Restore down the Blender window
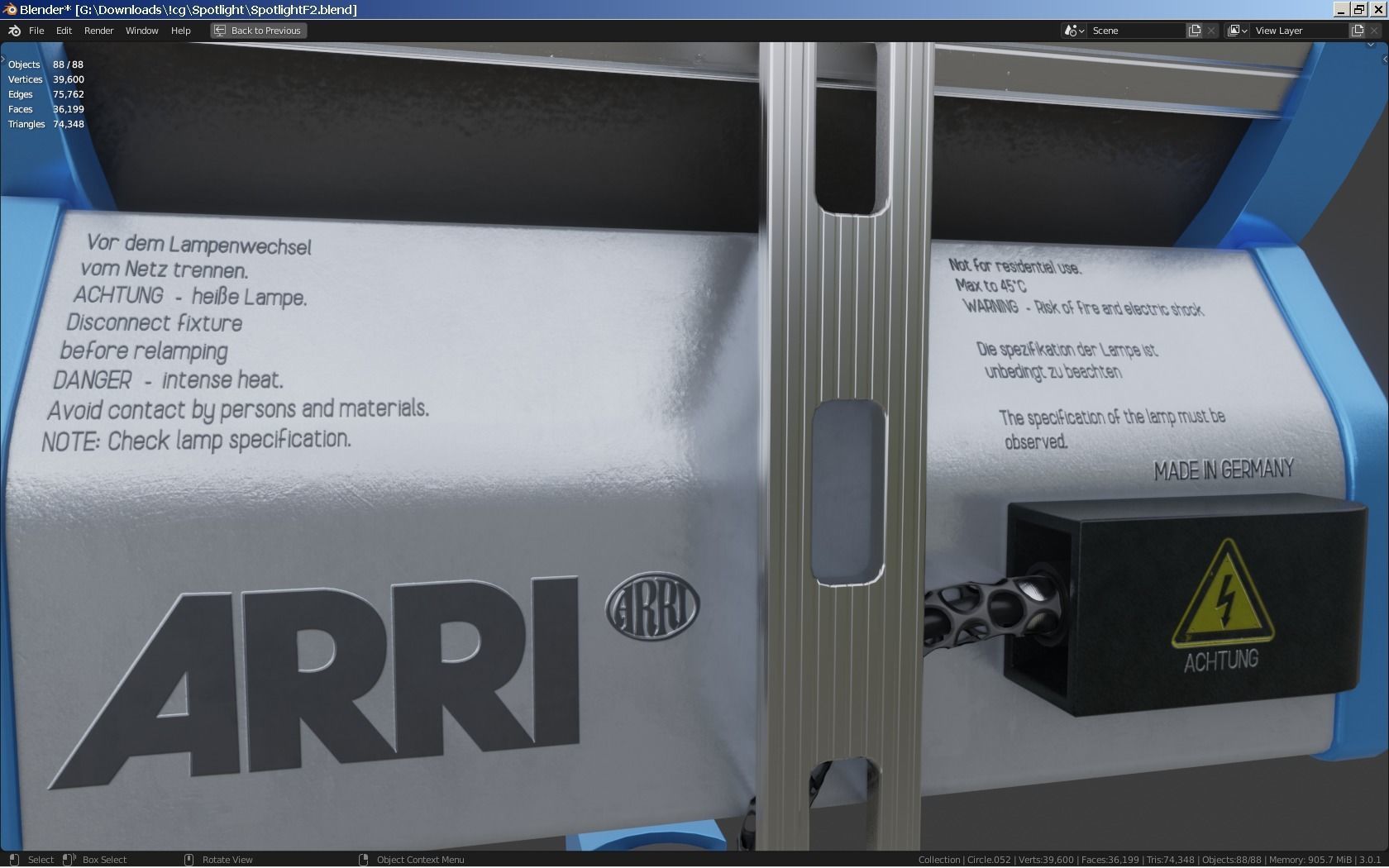Image resolution: width=1389 pixels, height=868 pixels. 1359,9
